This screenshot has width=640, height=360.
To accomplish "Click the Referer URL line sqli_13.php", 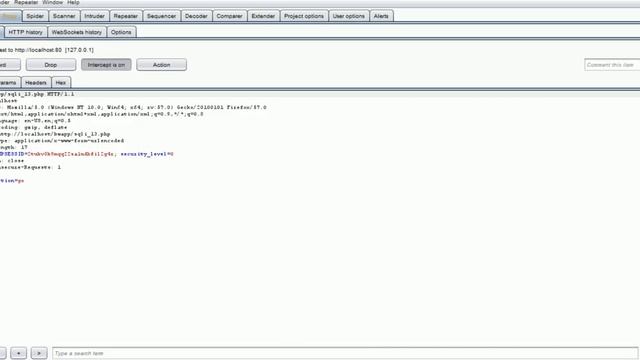I will tap(55, 134).
